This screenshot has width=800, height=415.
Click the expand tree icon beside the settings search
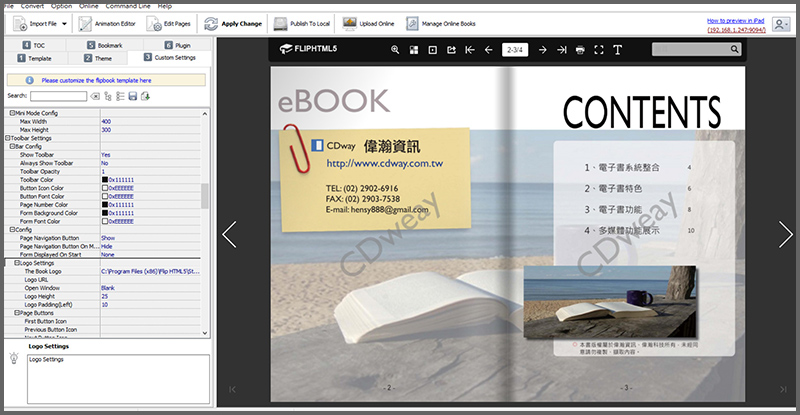(x=108, y=96)
